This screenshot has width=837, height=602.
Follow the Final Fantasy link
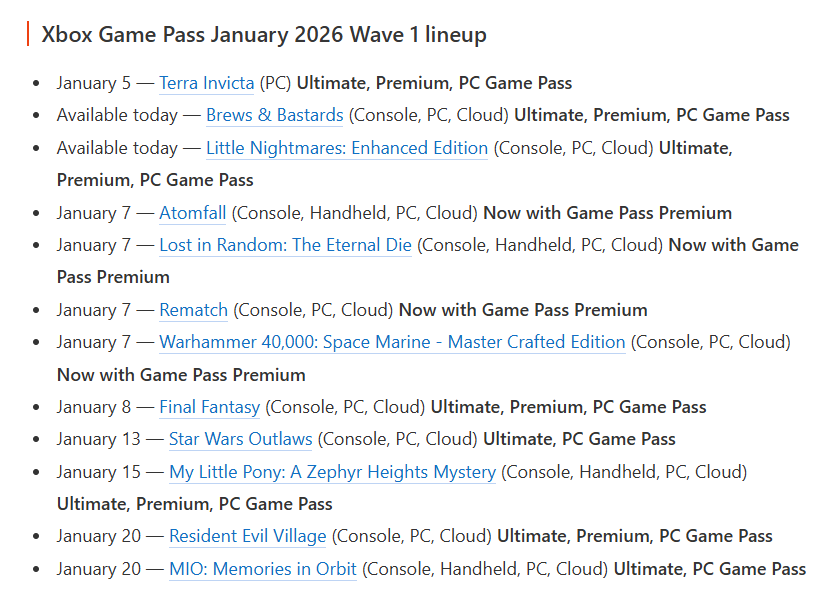coord(209,407)
